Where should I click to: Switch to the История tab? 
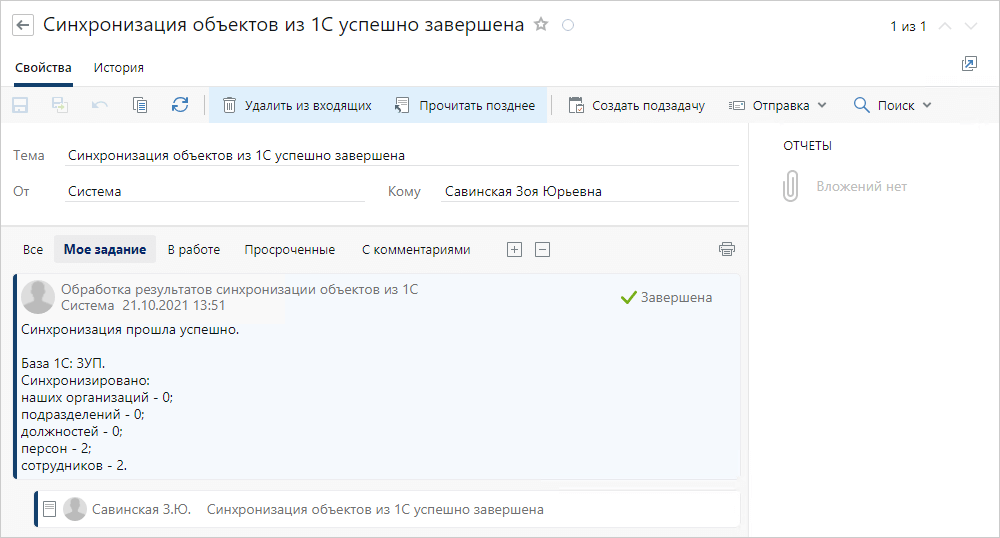pos(119,68)
